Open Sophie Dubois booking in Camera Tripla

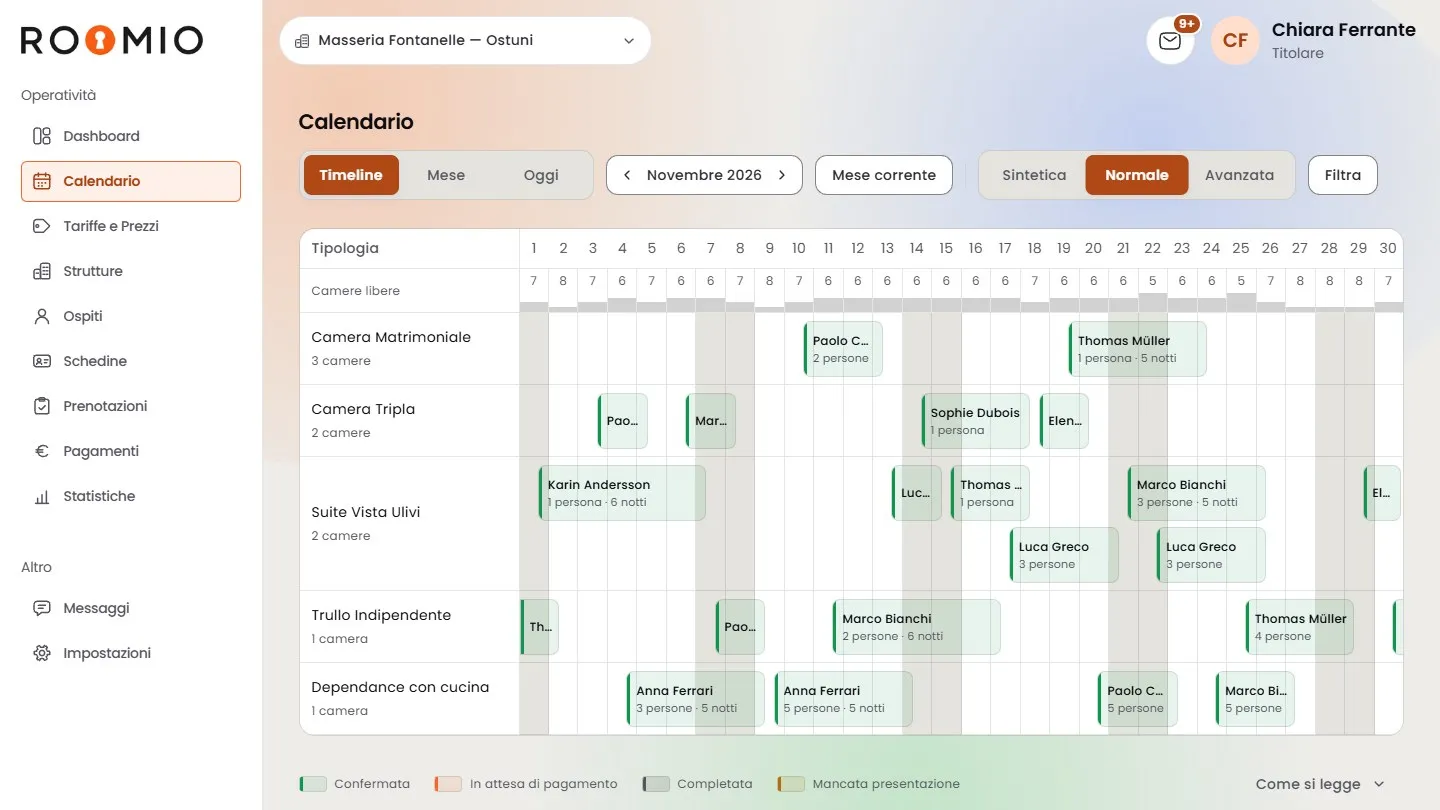[x=976, y=421]
